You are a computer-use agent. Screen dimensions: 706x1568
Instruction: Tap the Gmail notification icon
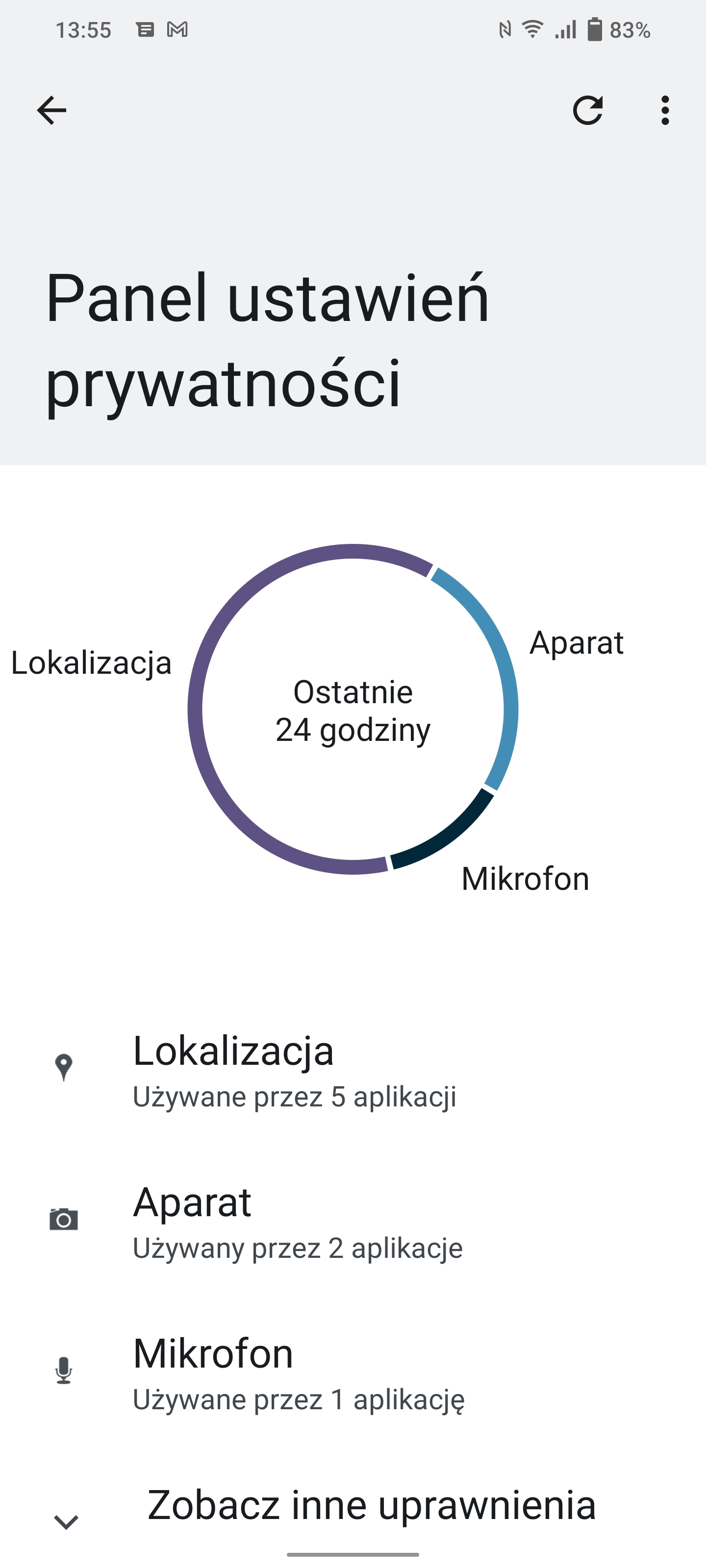pyautogui.click(x=177, y=29)
